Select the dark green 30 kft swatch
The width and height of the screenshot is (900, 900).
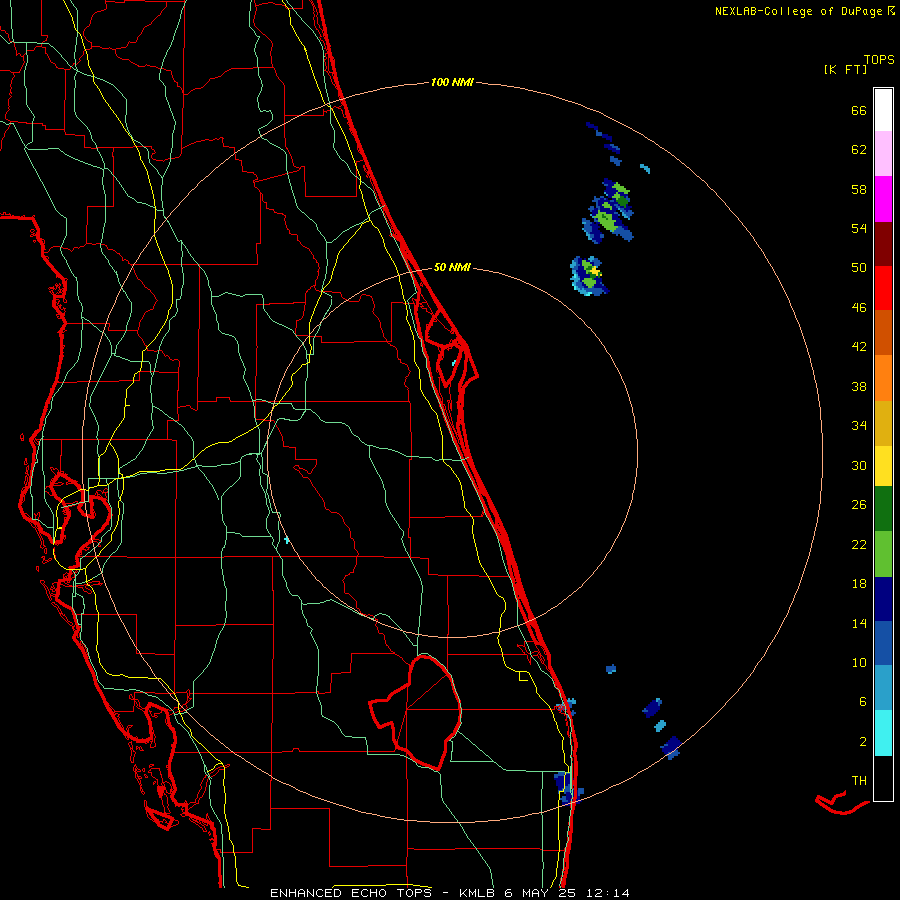(x=883, y=509)
